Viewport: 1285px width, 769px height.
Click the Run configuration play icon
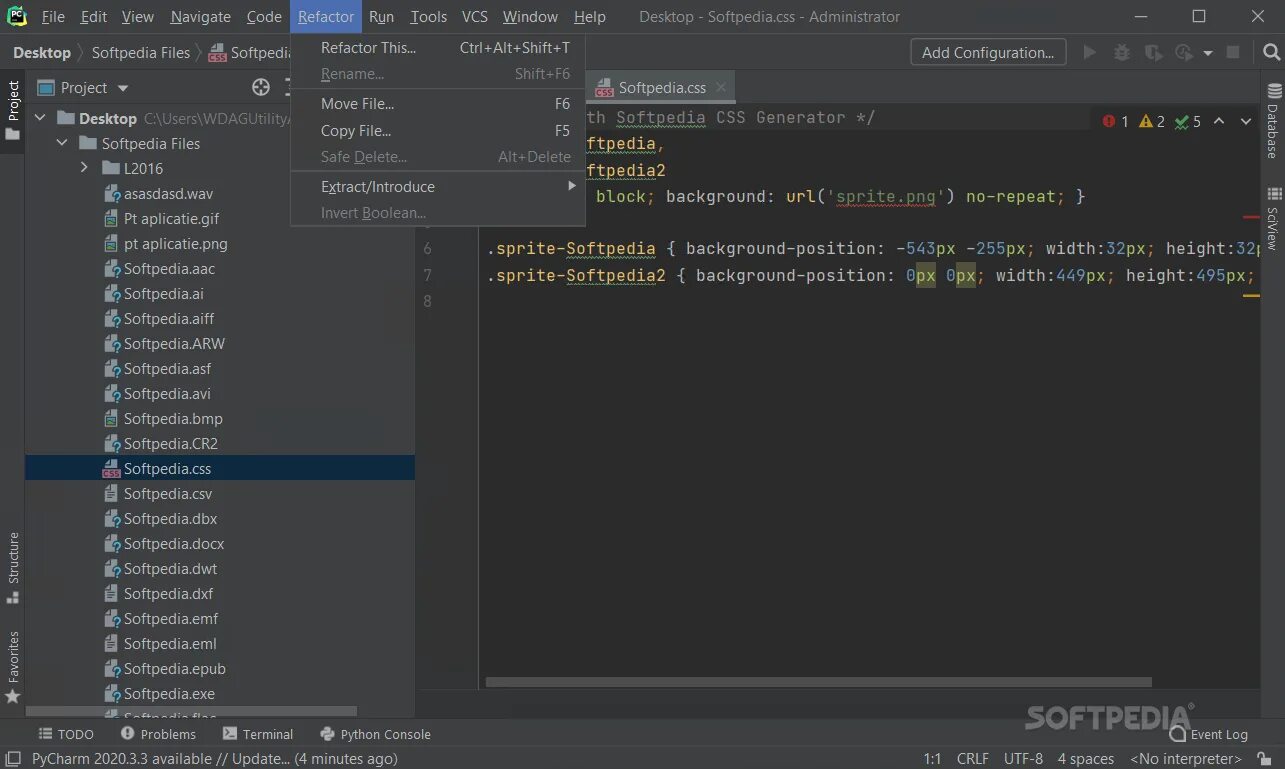(1090, 52)
